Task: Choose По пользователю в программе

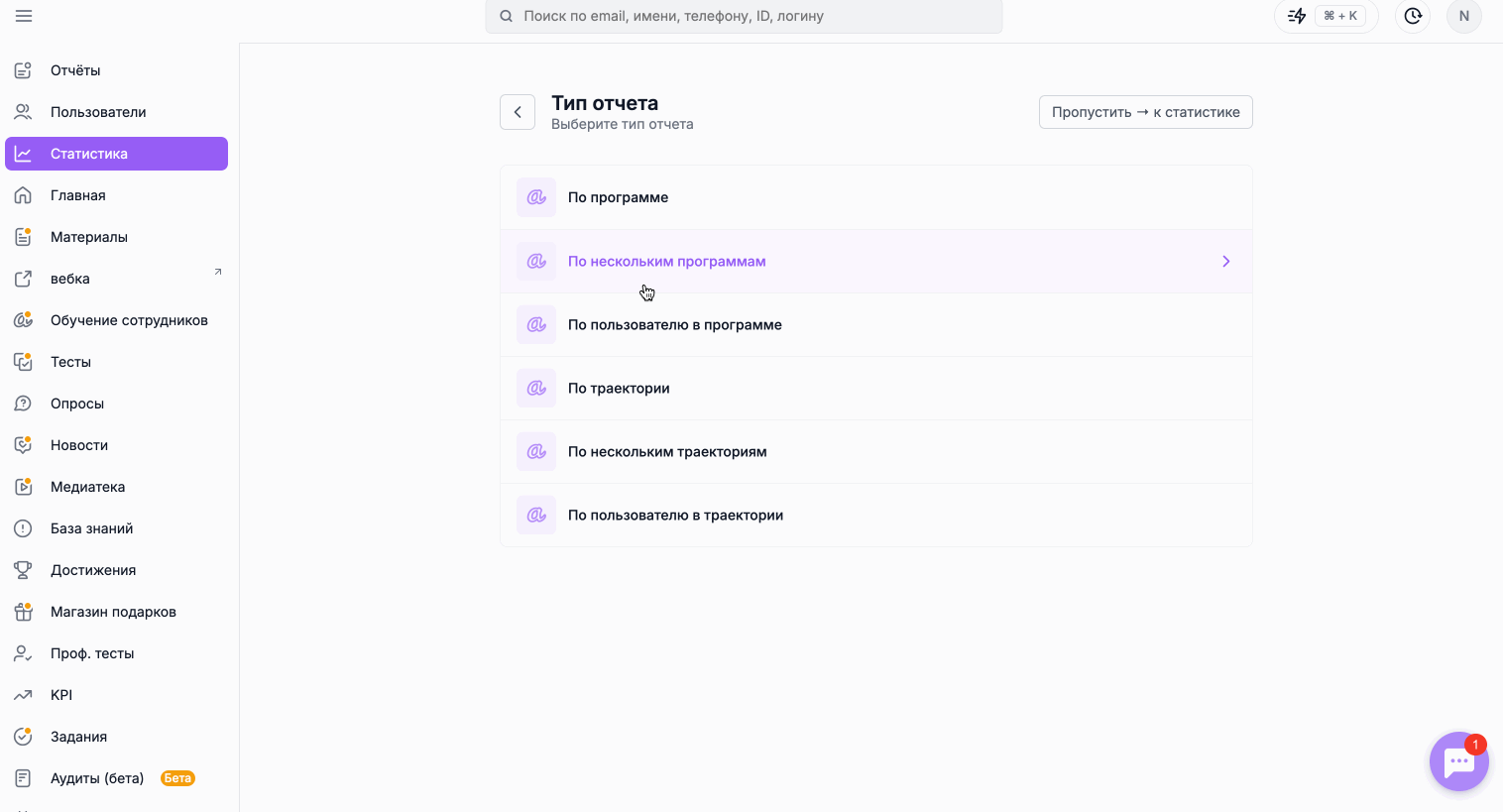Action: pos(876,324)
